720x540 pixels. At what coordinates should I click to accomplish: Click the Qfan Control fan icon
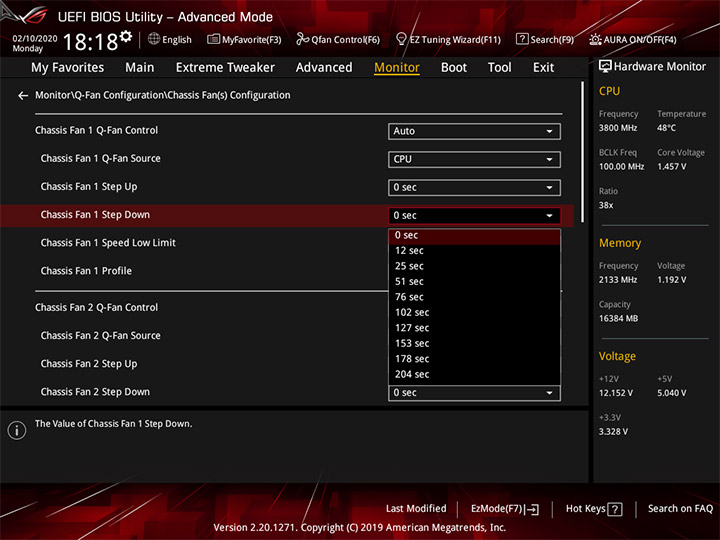[302, 39]
